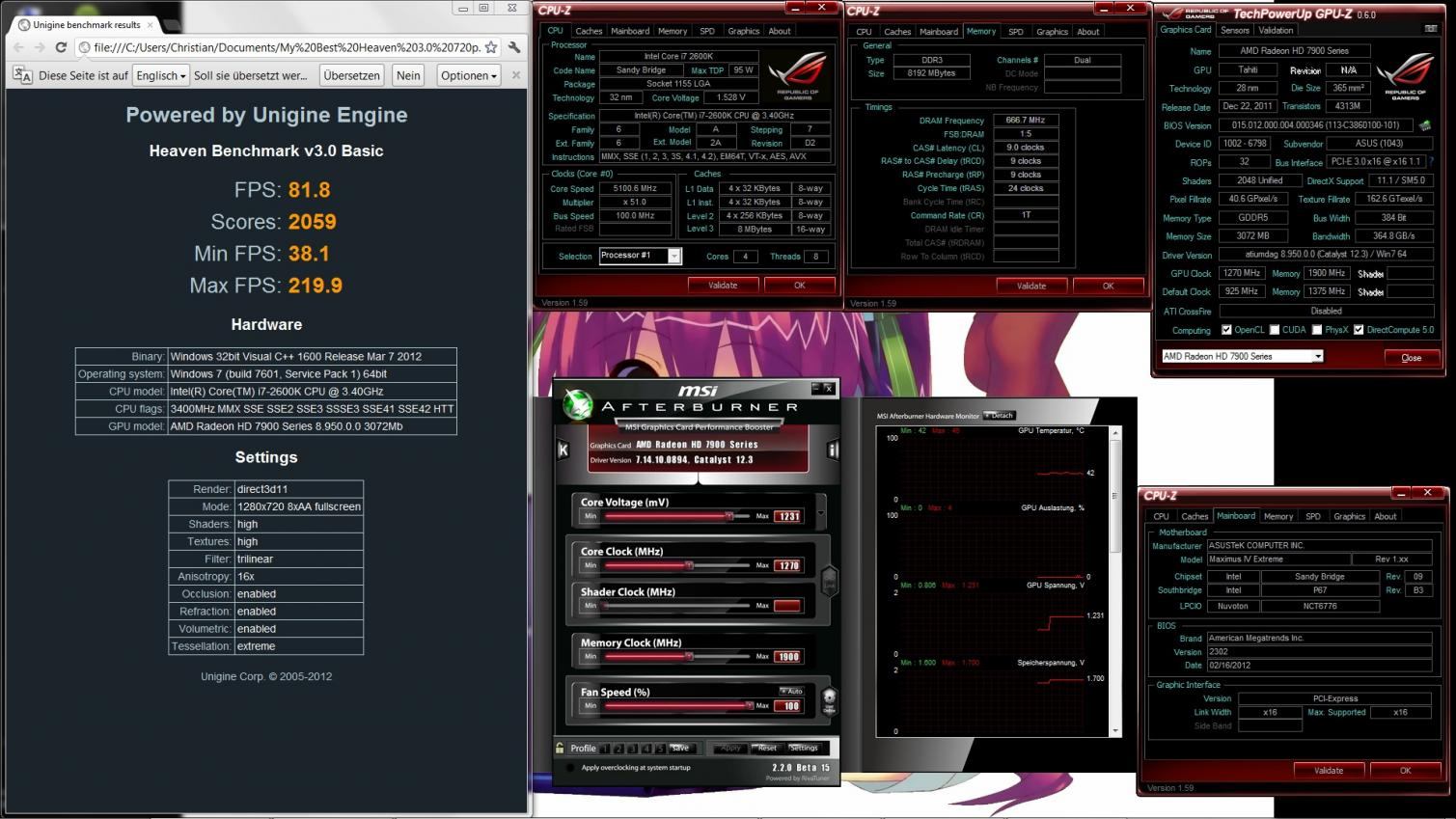Click the Afterburner Reset button
The height and width of the screenshot is (819, 1456).
click(x=767, y=748)
